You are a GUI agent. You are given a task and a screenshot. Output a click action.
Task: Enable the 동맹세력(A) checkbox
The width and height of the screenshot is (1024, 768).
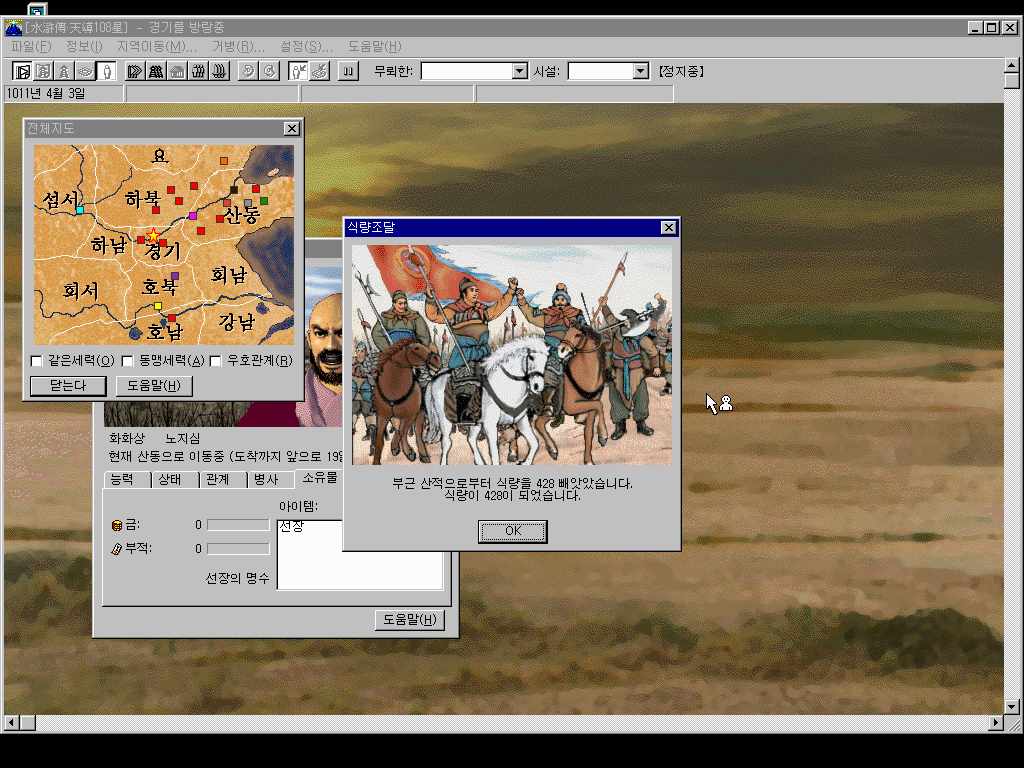point(127,361)
